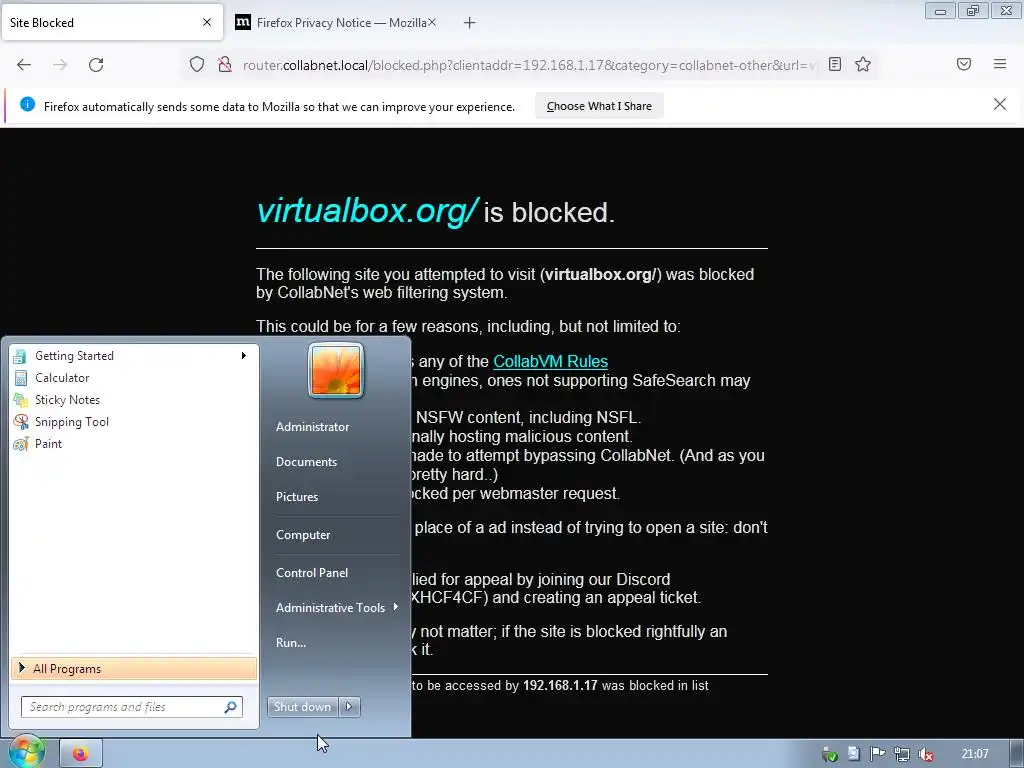Toggle reader view icon in address bar
Viewport: 1024px width, 768px height.
[835, 64]
